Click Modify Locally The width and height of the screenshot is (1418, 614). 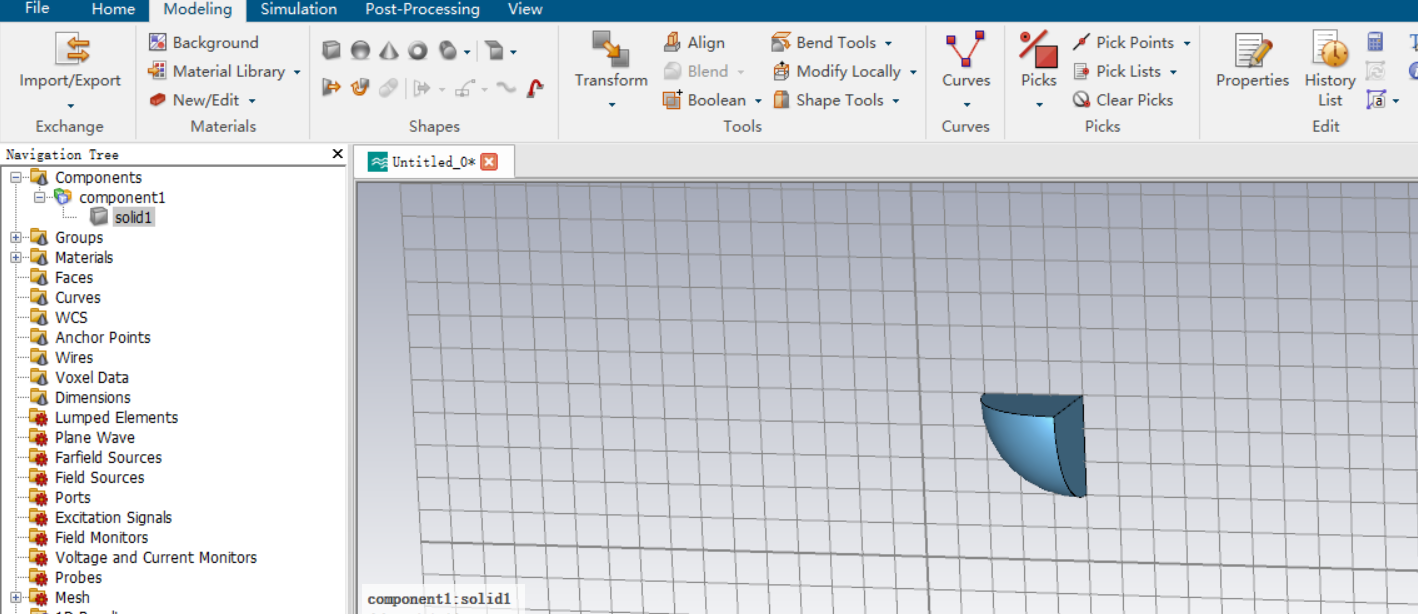[x=837, y=71]
